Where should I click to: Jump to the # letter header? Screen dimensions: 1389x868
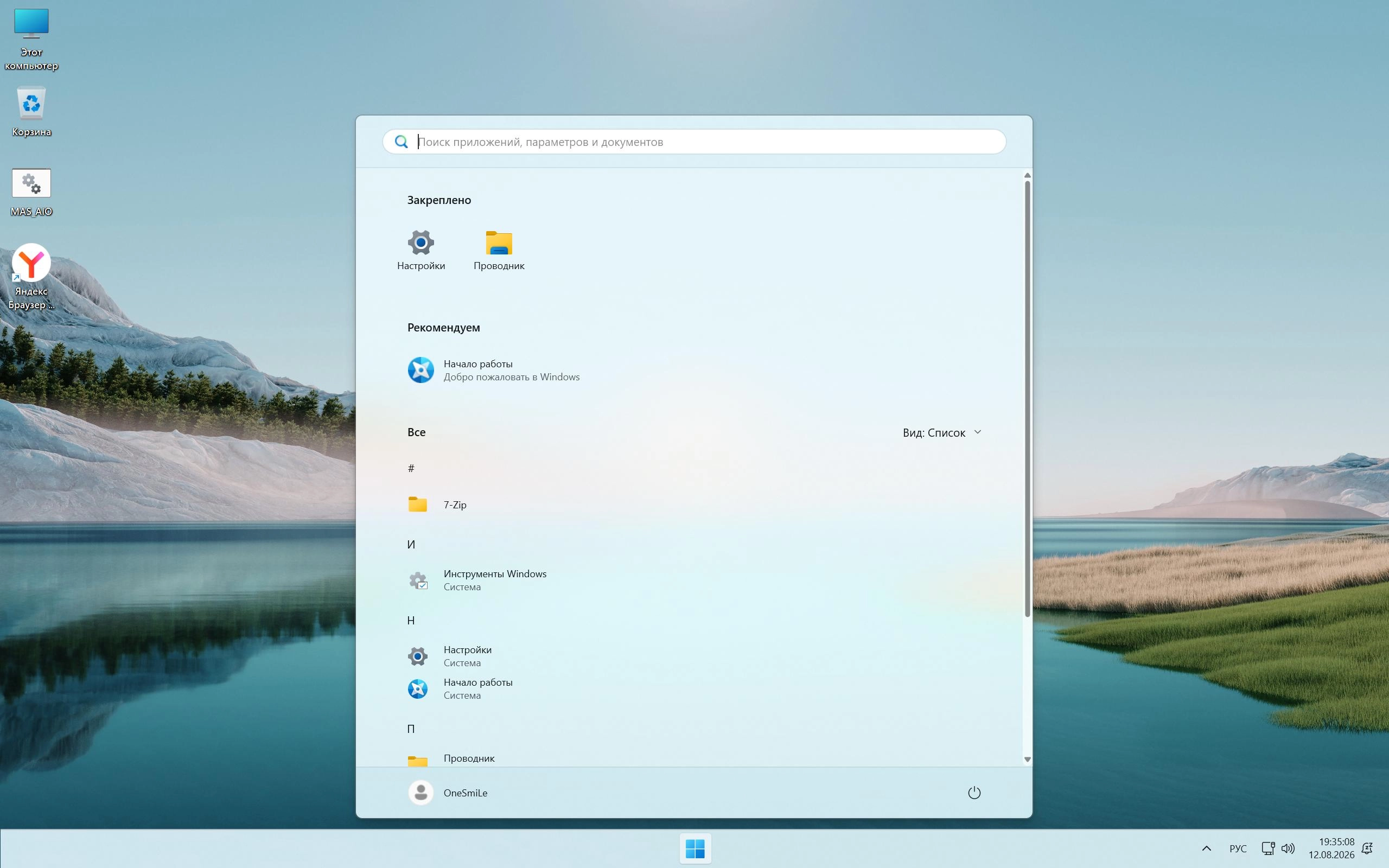coord(411,468)
